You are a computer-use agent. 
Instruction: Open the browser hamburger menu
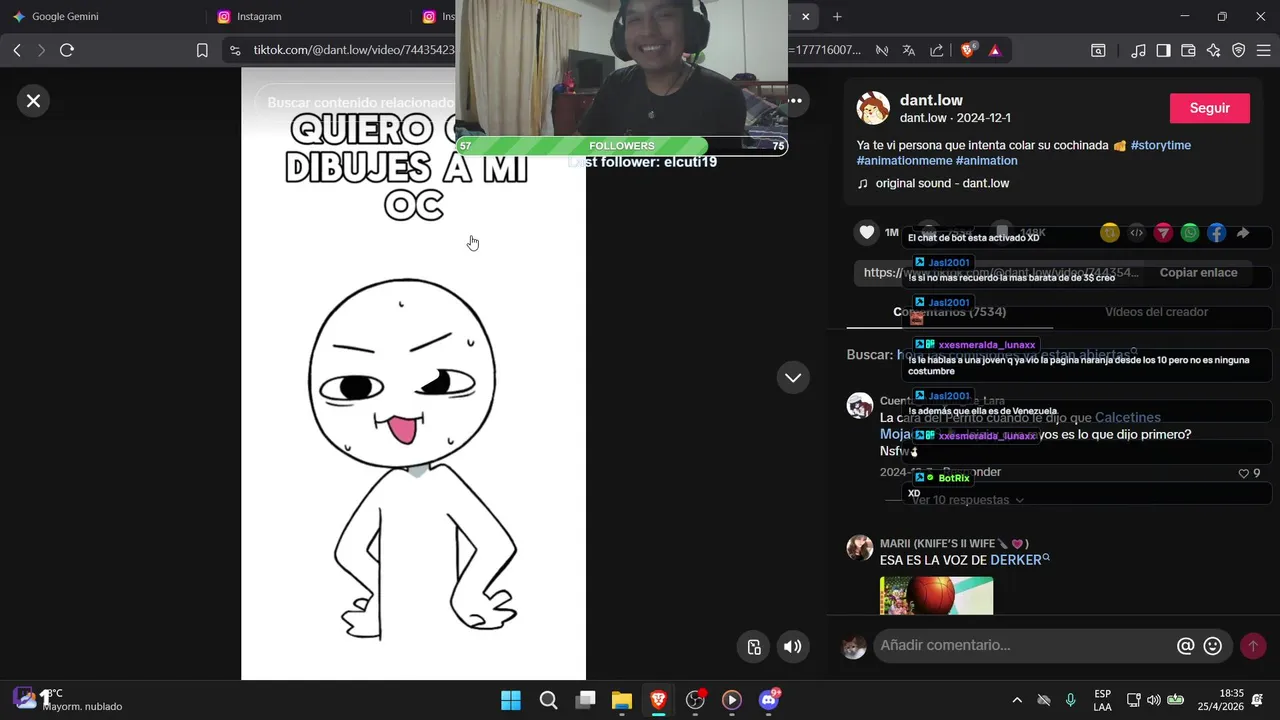click(1262, 50)
